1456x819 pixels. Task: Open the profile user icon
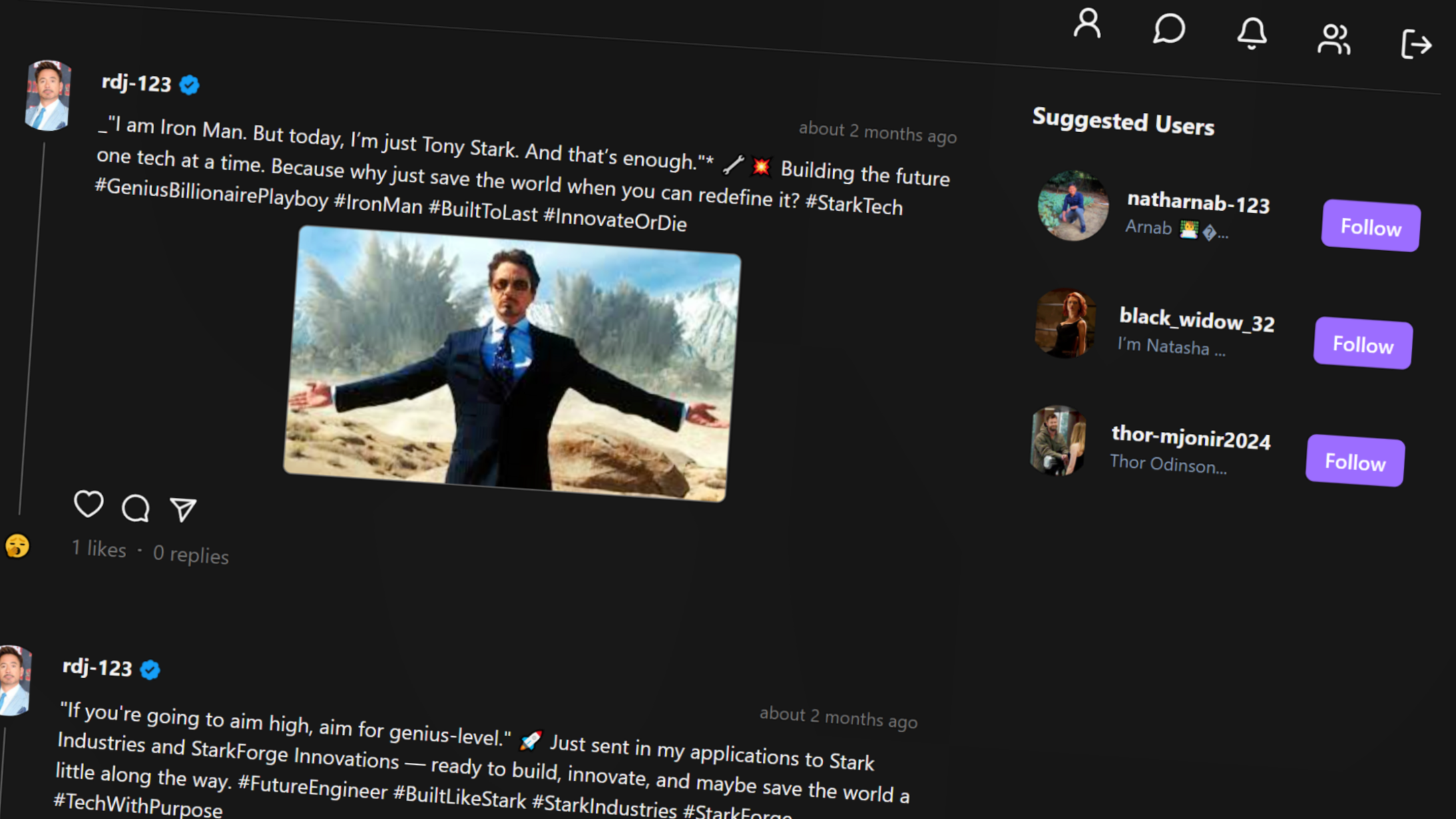click(x=1087, y=24)
